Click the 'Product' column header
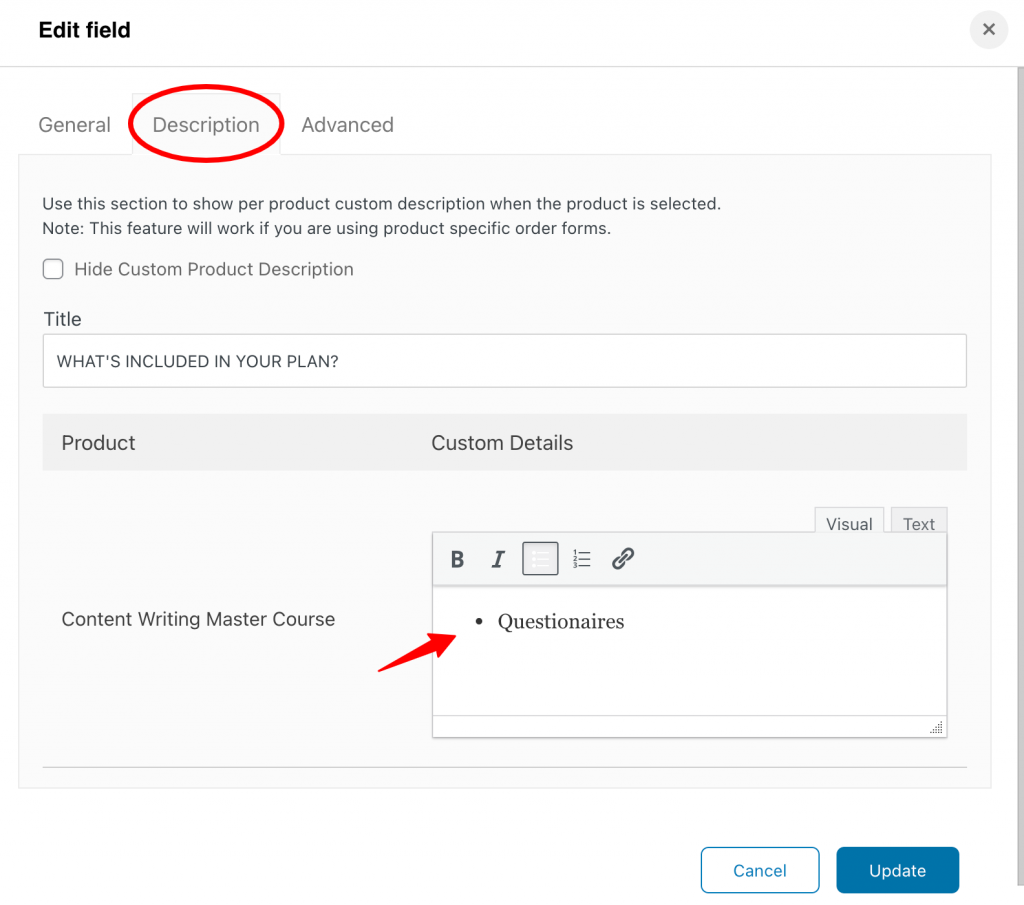 click(98, 443)
